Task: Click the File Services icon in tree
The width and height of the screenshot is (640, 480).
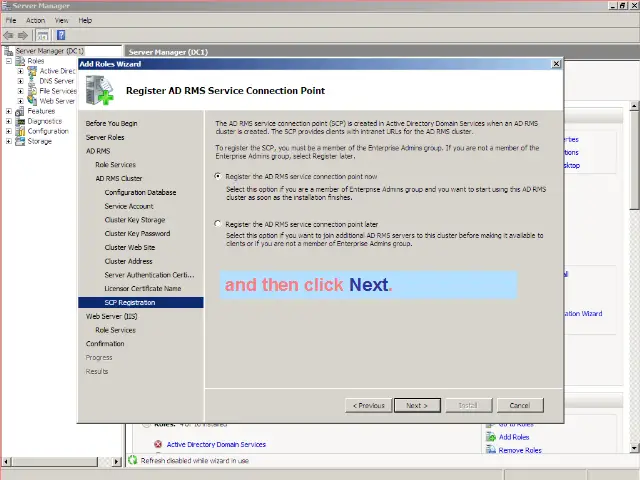Action: (x=32, y=91)
